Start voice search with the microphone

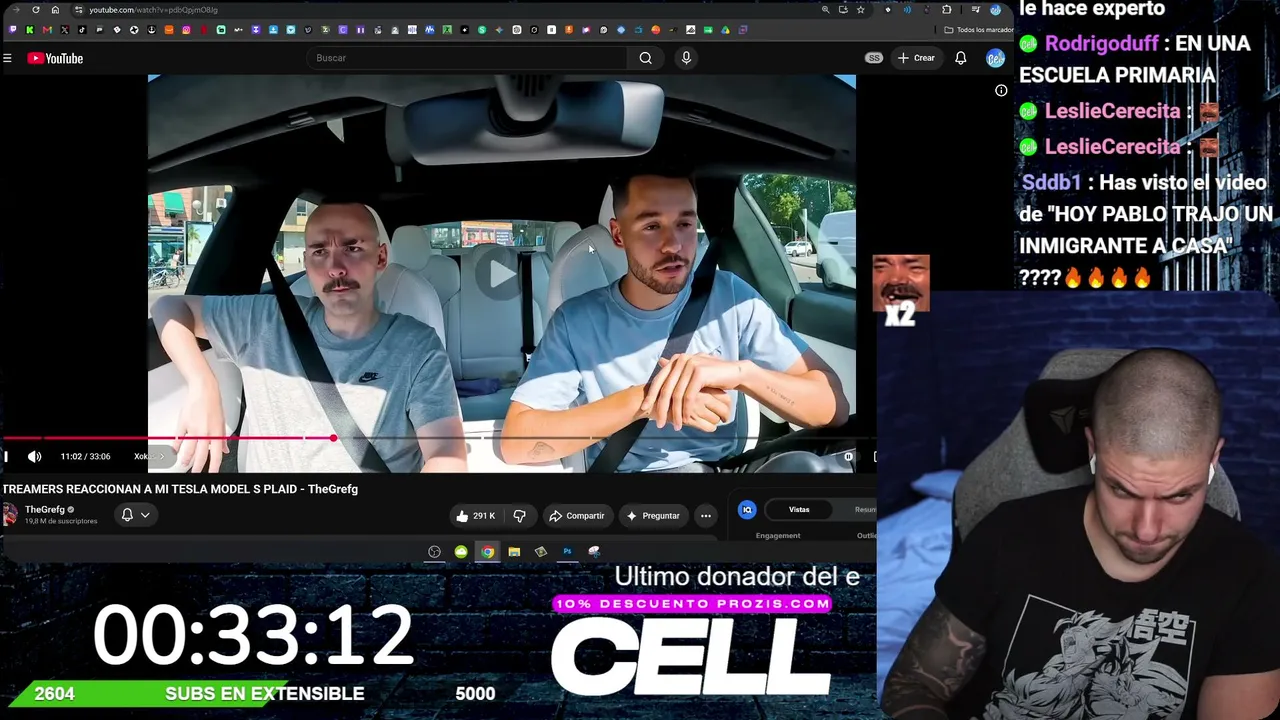pos(686,58)
